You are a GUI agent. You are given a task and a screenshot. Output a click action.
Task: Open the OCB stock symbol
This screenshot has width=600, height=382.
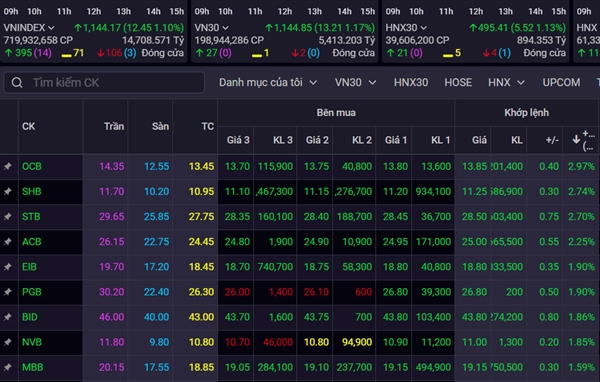(x=32, y=167)
